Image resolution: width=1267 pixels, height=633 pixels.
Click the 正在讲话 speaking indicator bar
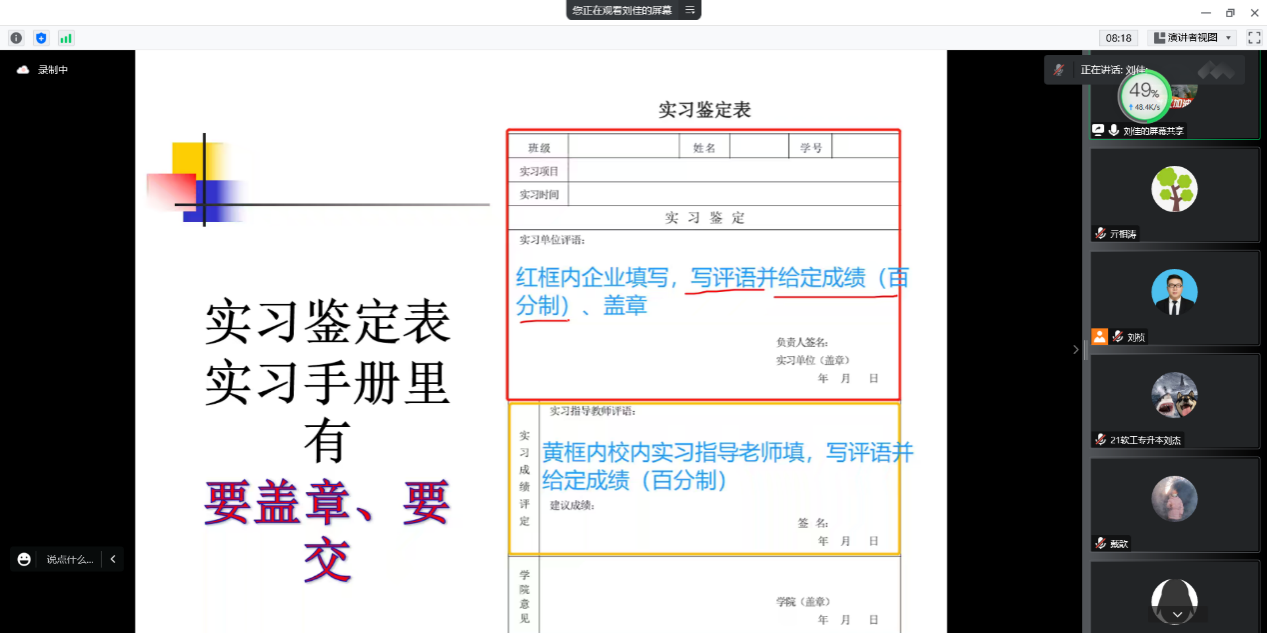[1112, 70]
